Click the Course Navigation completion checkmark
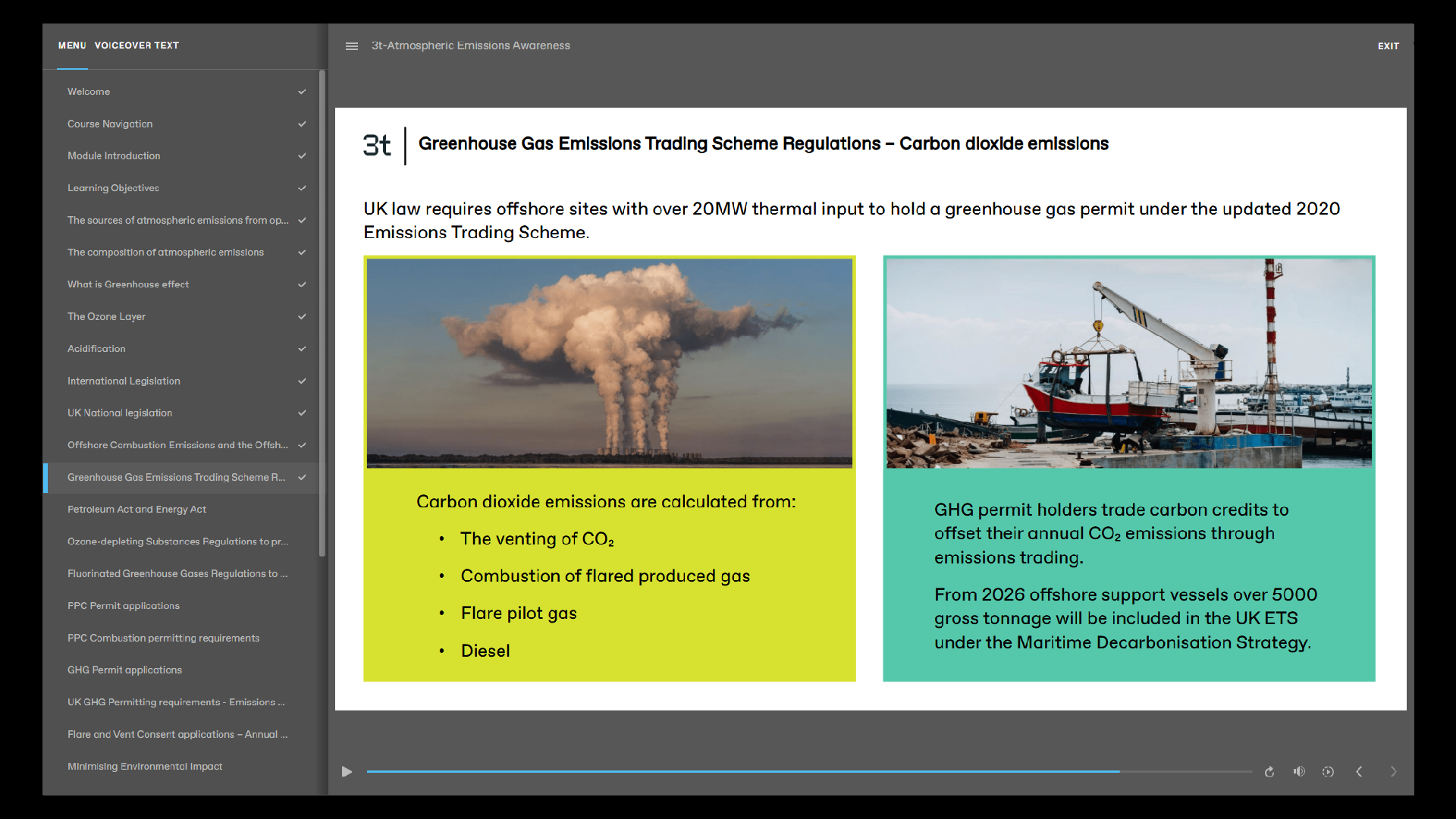 coord(302,124)
